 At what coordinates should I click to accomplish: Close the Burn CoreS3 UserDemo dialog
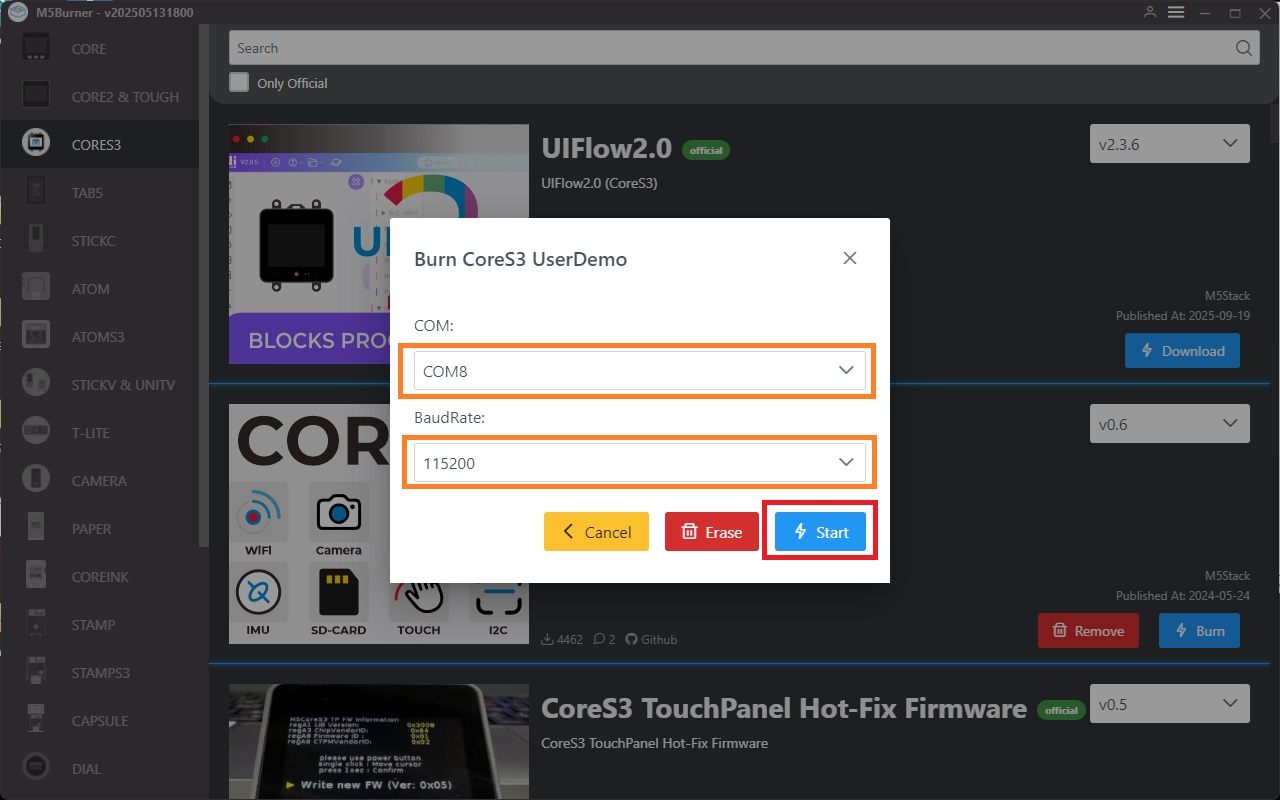tap(850, 258)
